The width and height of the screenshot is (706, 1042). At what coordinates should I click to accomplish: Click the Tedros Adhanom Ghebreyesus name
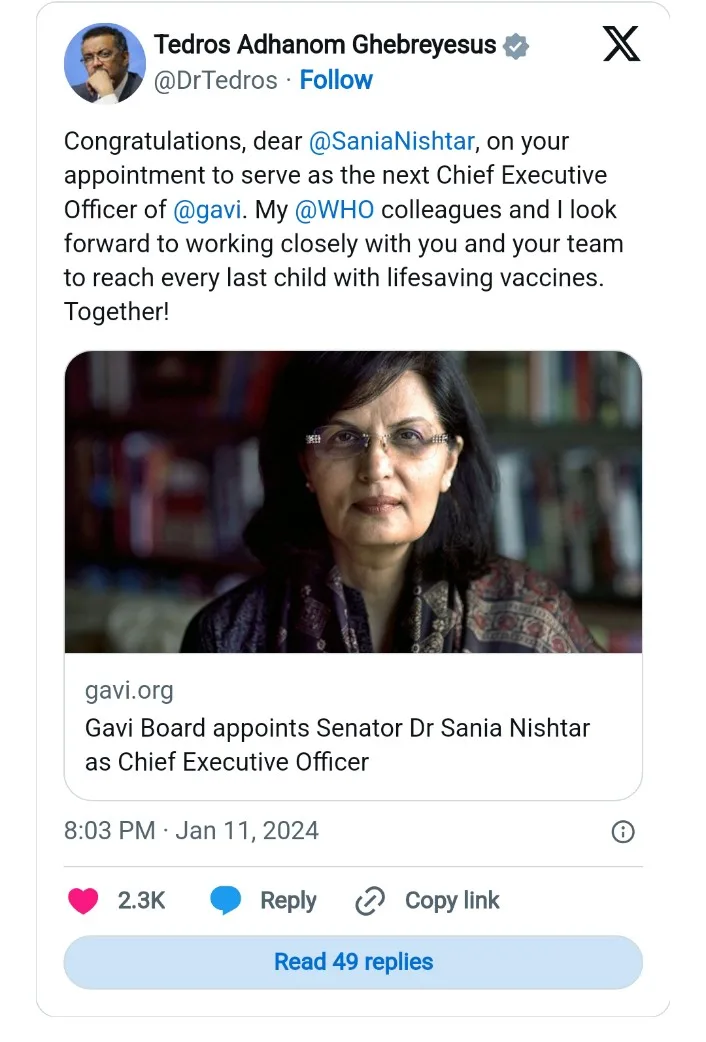pos(325,45)
